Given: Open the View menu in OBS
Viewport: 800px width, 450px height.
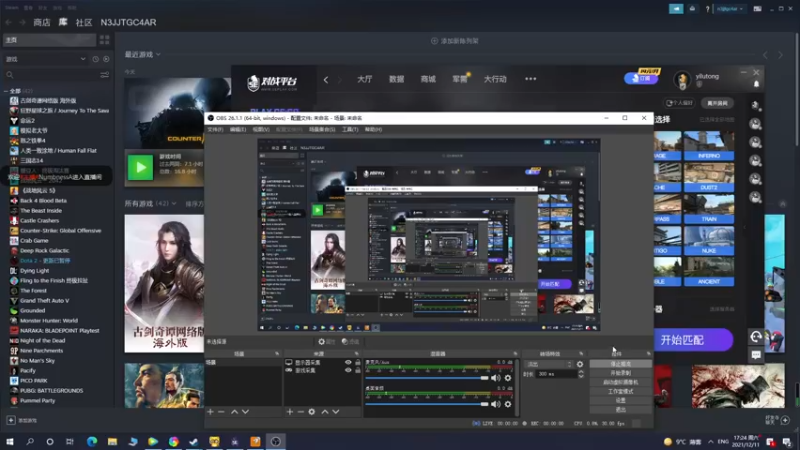Looking at the screenshot, I should (x=260, y=130).
